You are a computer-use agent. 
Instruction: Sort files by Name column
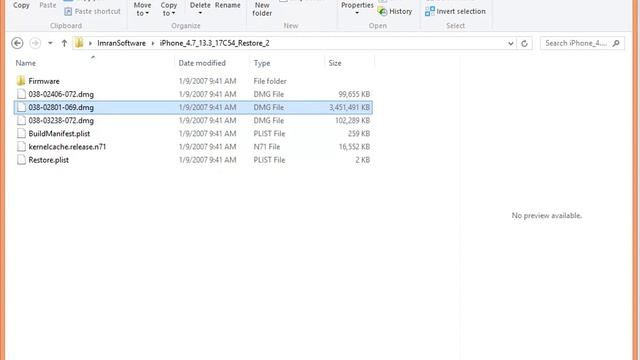tap(25, 63)
